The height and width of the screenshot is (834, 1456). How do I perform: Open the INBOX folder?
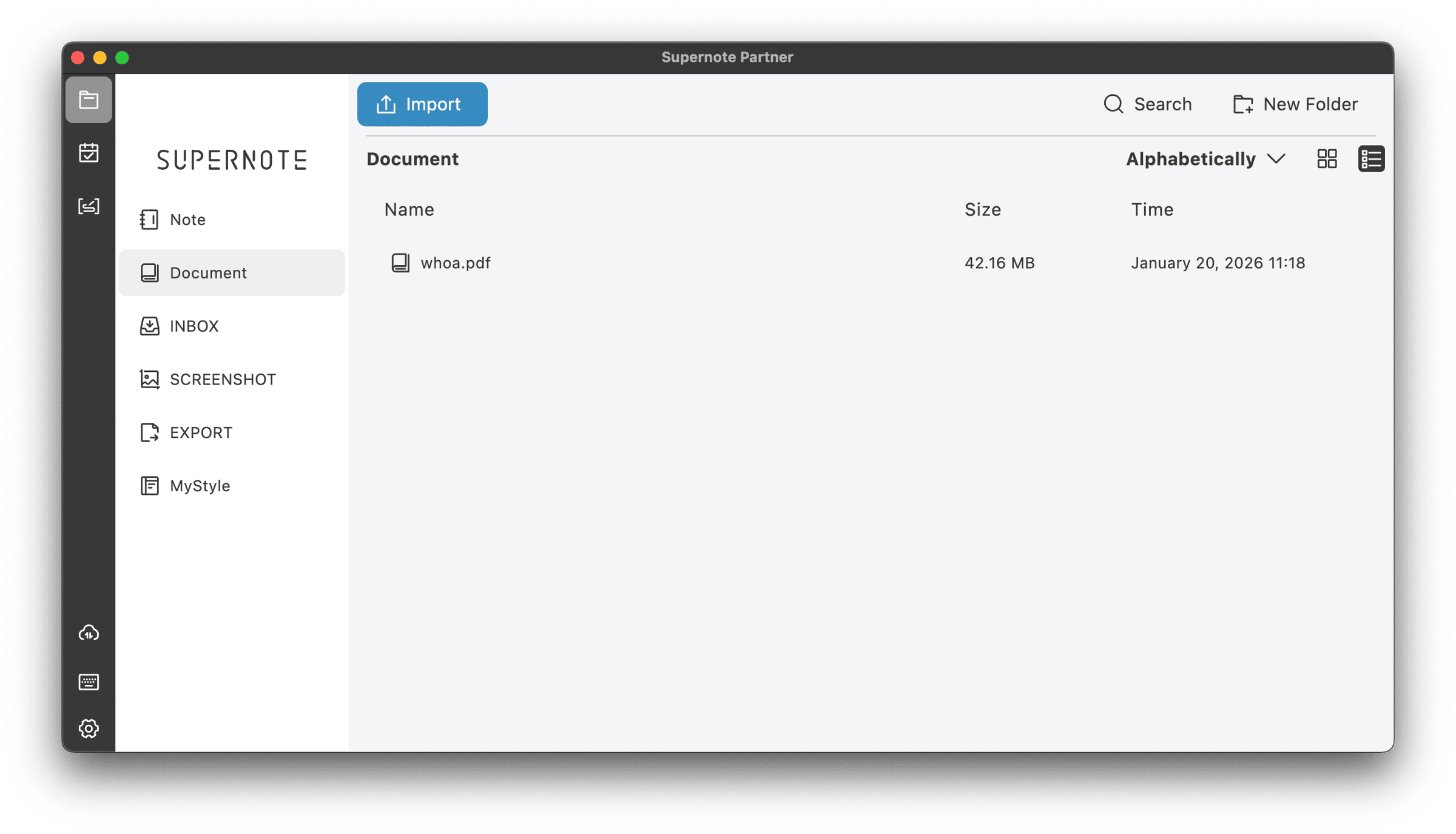click(x=194, y=326)
